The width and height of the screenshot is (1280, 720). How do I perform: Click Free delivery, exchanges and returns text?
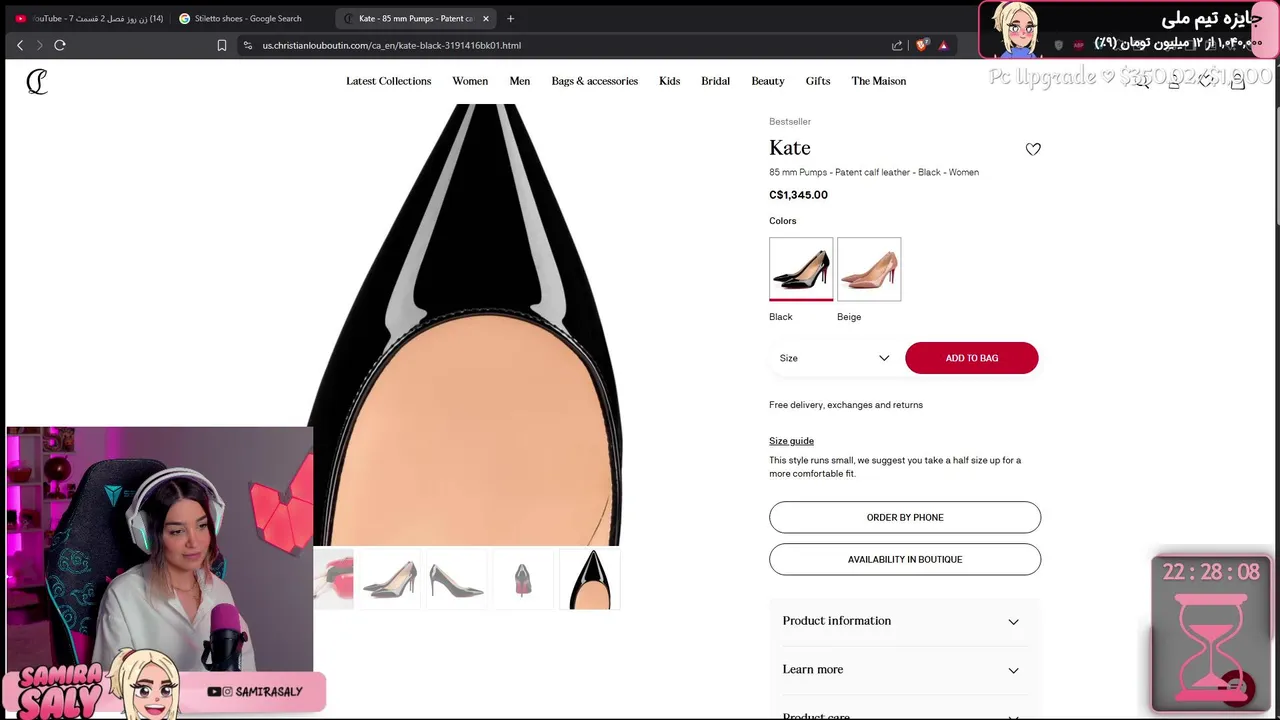click(846, 405)
